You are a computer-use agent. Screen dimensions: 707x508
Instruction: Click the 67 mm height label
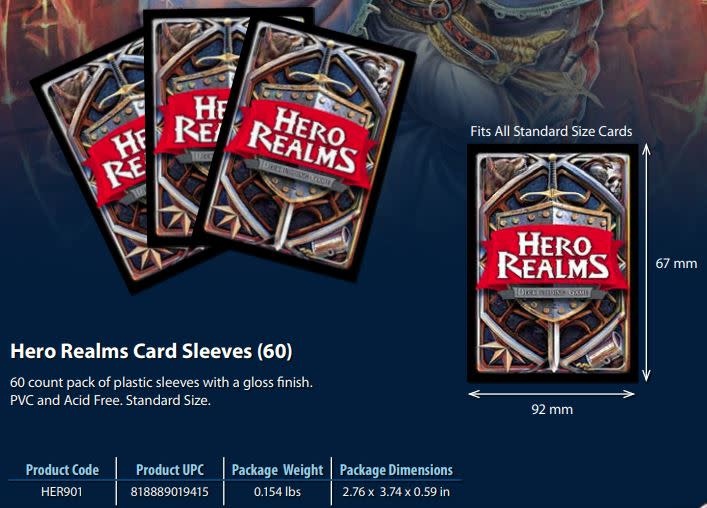pos(676,263)
